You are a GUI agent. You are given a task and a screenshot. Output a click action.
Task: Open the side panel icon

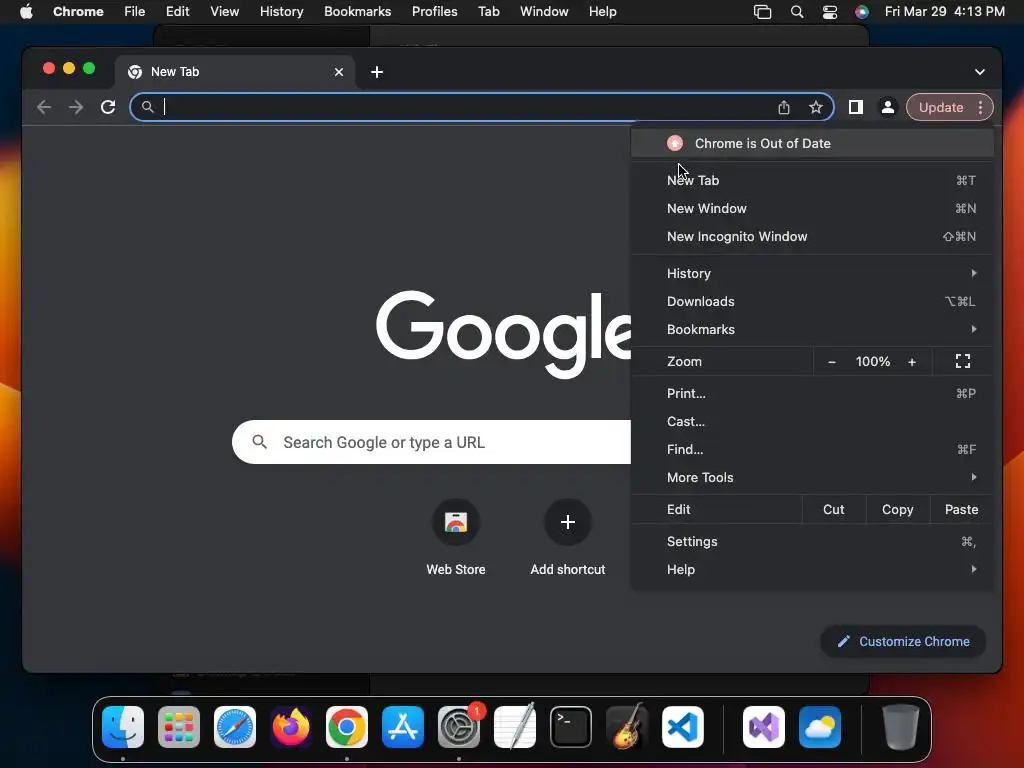pyautogui.click(x=856, y=107)
